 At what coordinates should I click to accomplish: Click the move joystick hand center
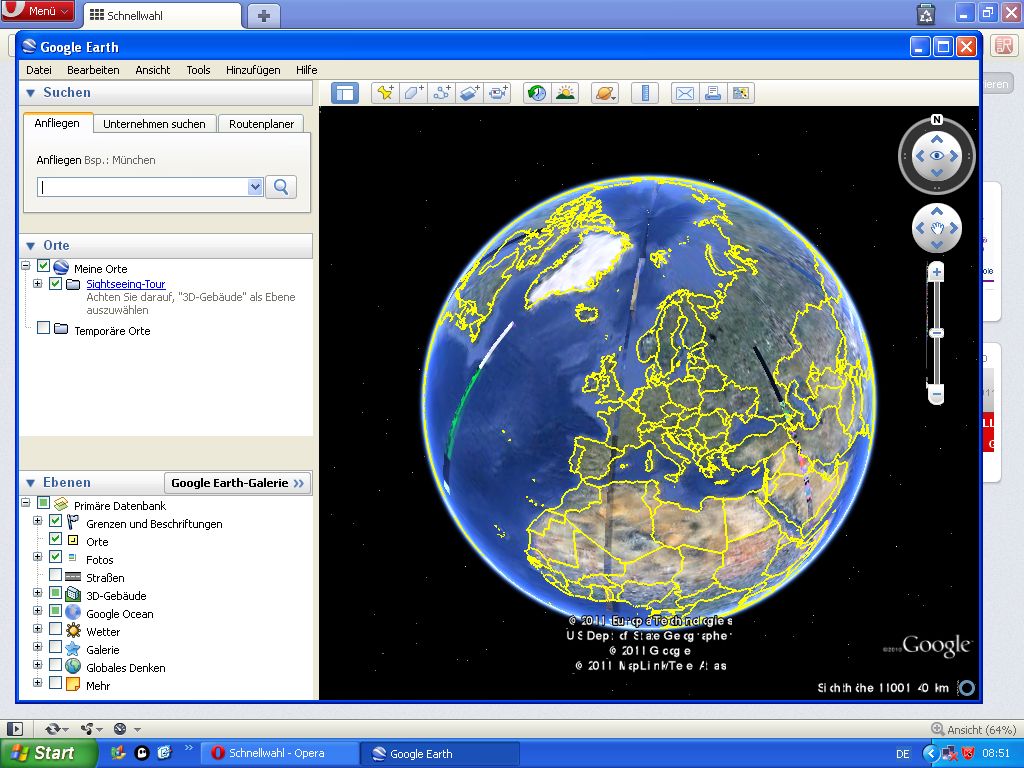point(937,228)
